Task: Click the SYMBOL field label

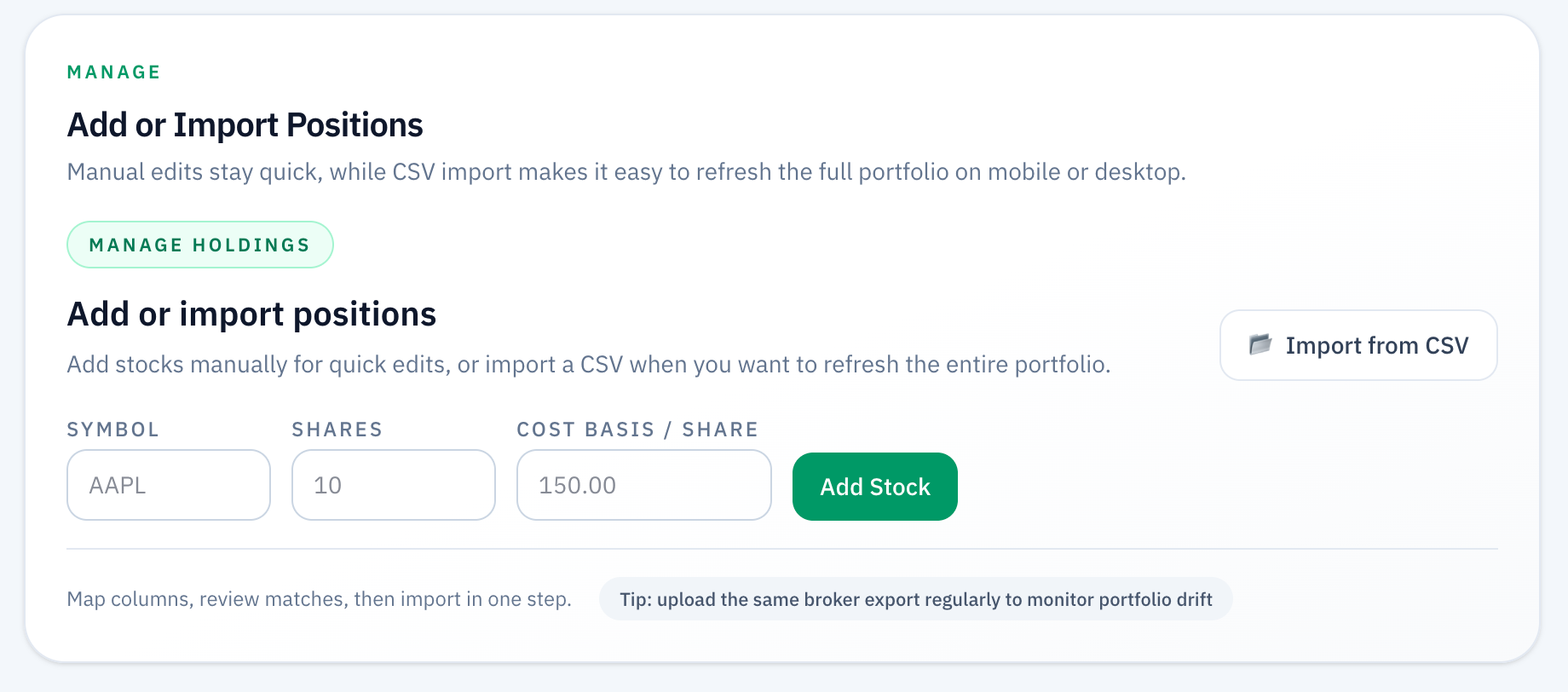Action: coord(113,430)
